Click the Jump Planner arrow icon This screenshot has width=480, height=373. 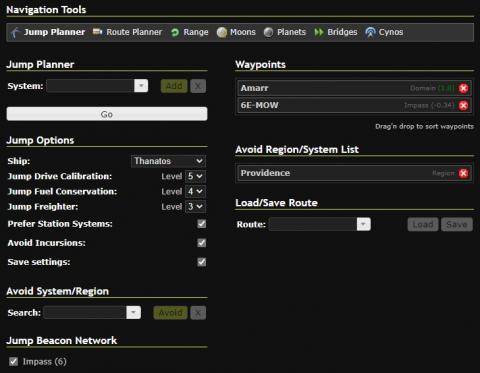click(15, 32)
